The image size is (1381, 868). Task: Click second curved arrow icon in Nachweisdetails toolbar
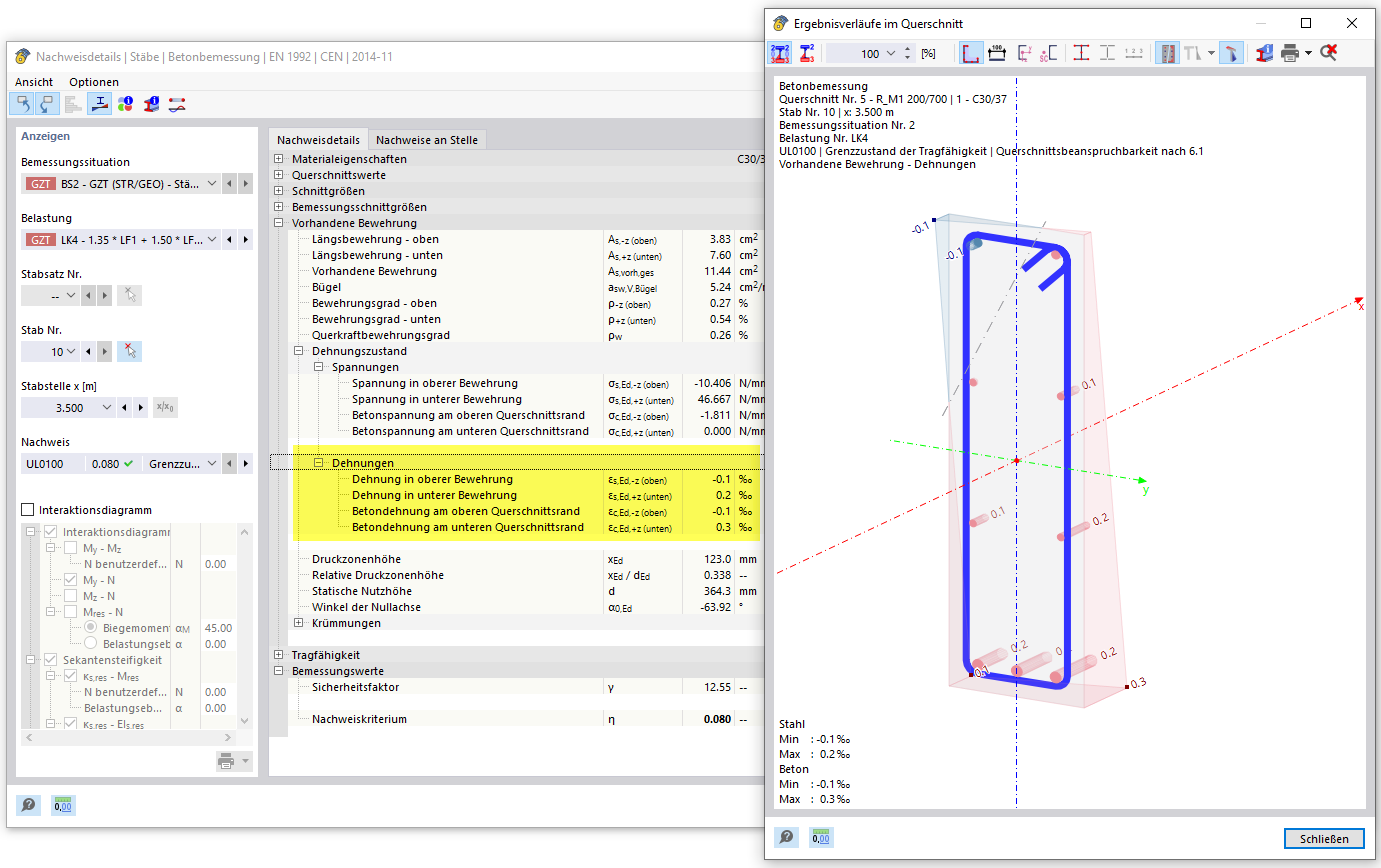point(47,103)
